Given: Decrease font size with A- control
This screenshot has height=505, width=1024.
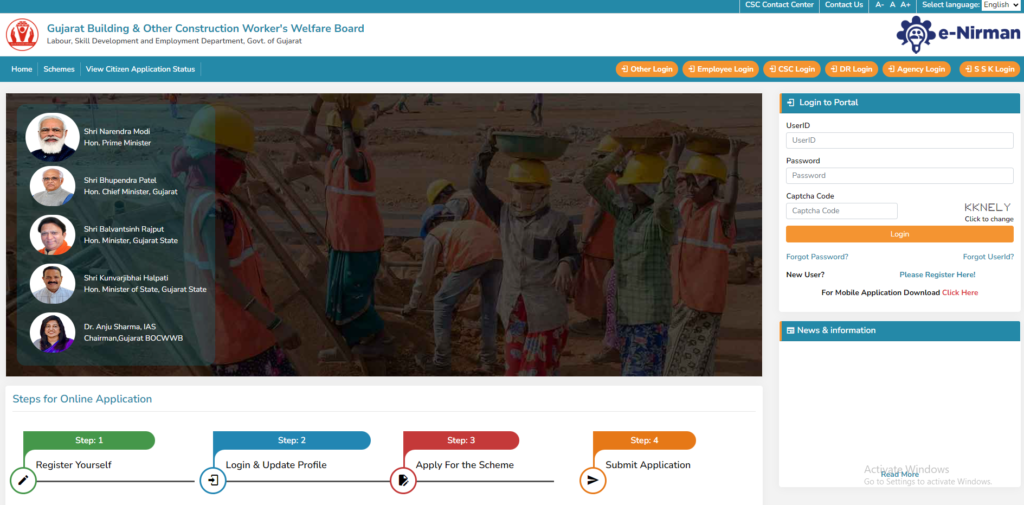Looking at the screenshot, I should (880, 5).
